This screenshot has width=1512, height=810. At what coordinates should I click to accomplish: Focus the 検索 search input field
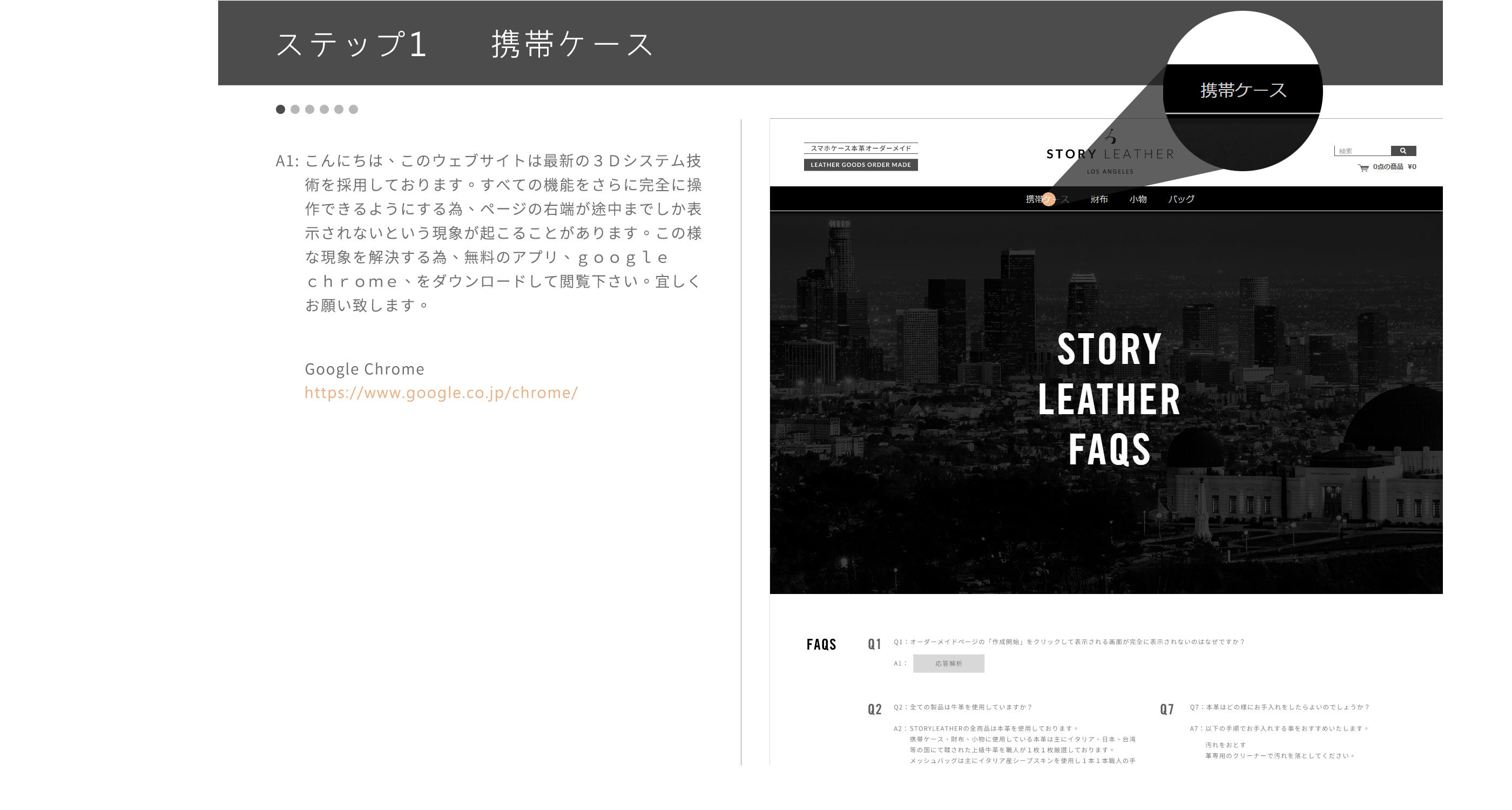(x=1362, y=151)
